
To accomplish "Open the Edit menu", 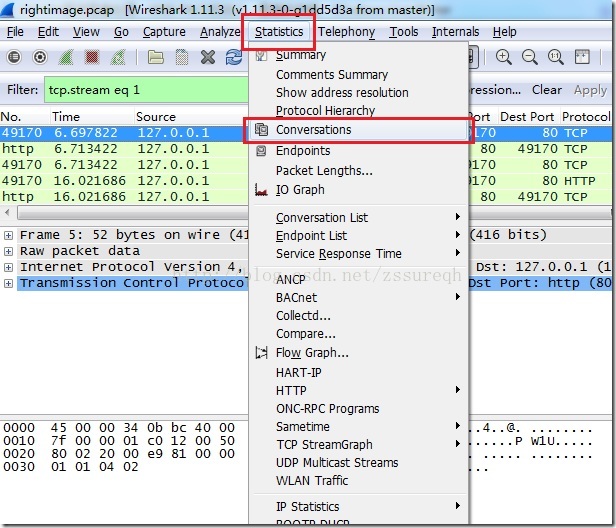I will coord(48,32).
